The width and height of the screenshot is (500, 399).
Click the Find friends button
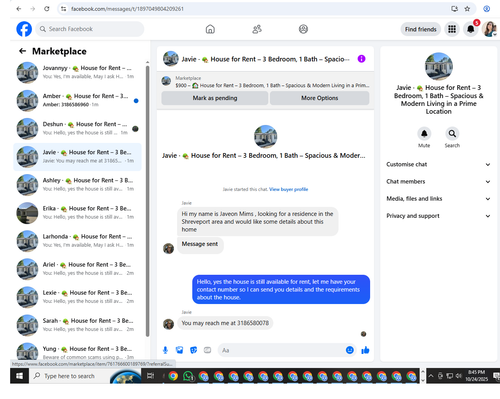421,29
